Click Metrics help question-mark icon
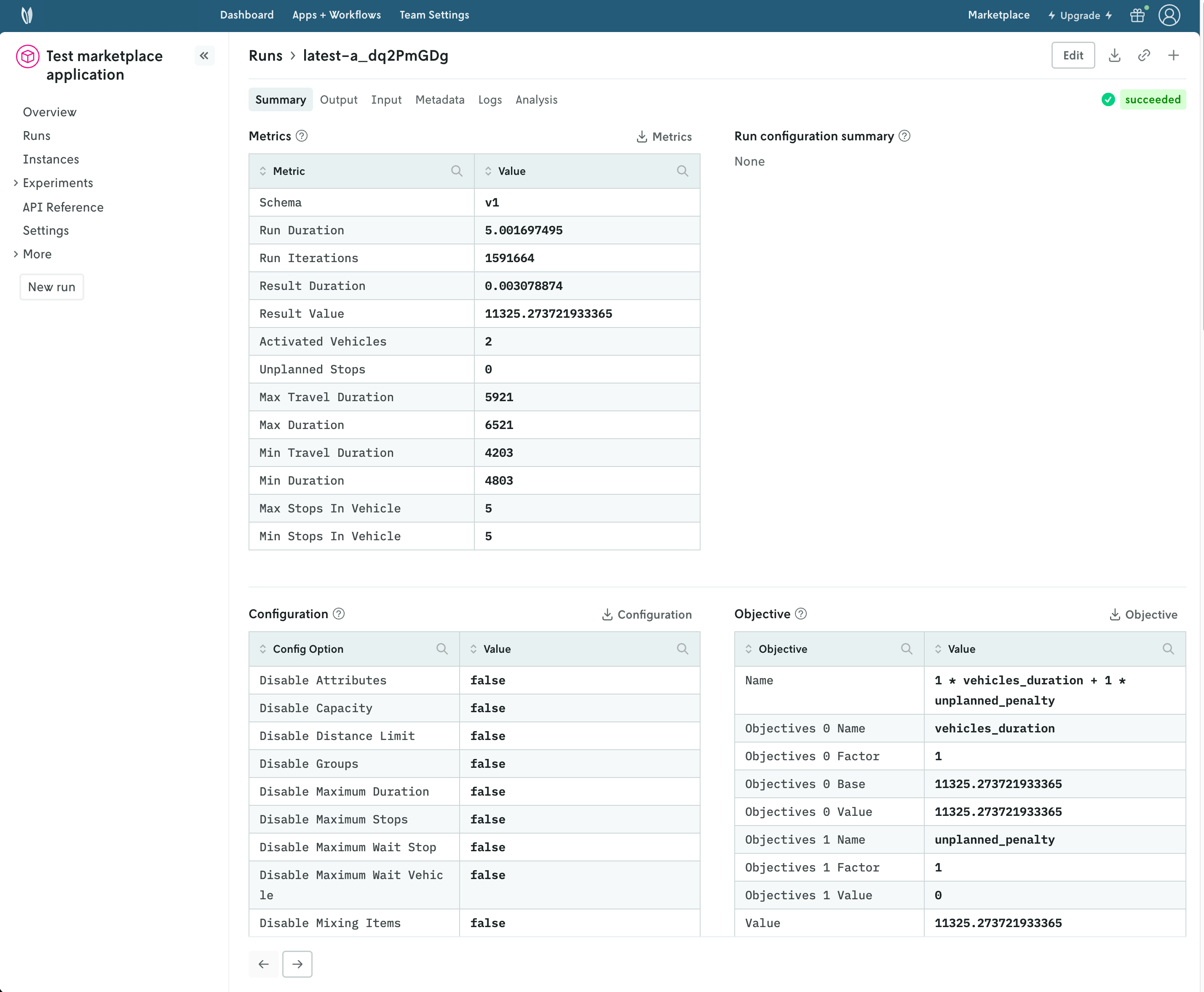The height and width of the screenshot is (992, 1204). click(x=302, y=136)
